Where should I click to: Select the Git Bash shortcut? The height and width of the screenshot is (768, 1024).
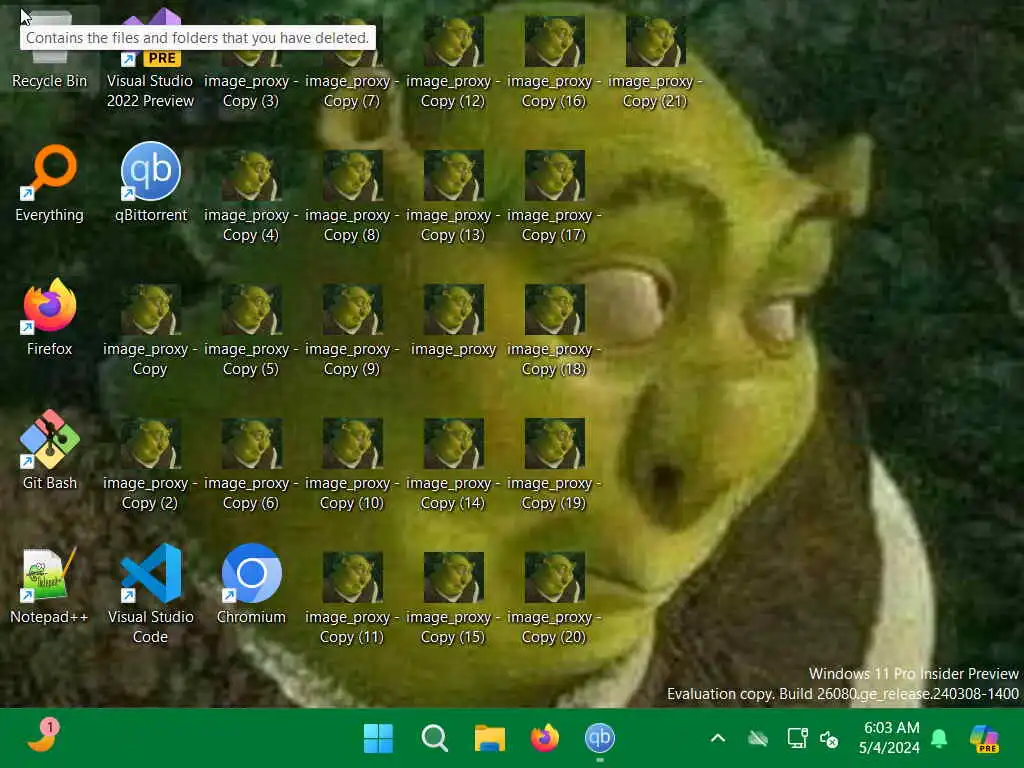click(x=50, y=452)
